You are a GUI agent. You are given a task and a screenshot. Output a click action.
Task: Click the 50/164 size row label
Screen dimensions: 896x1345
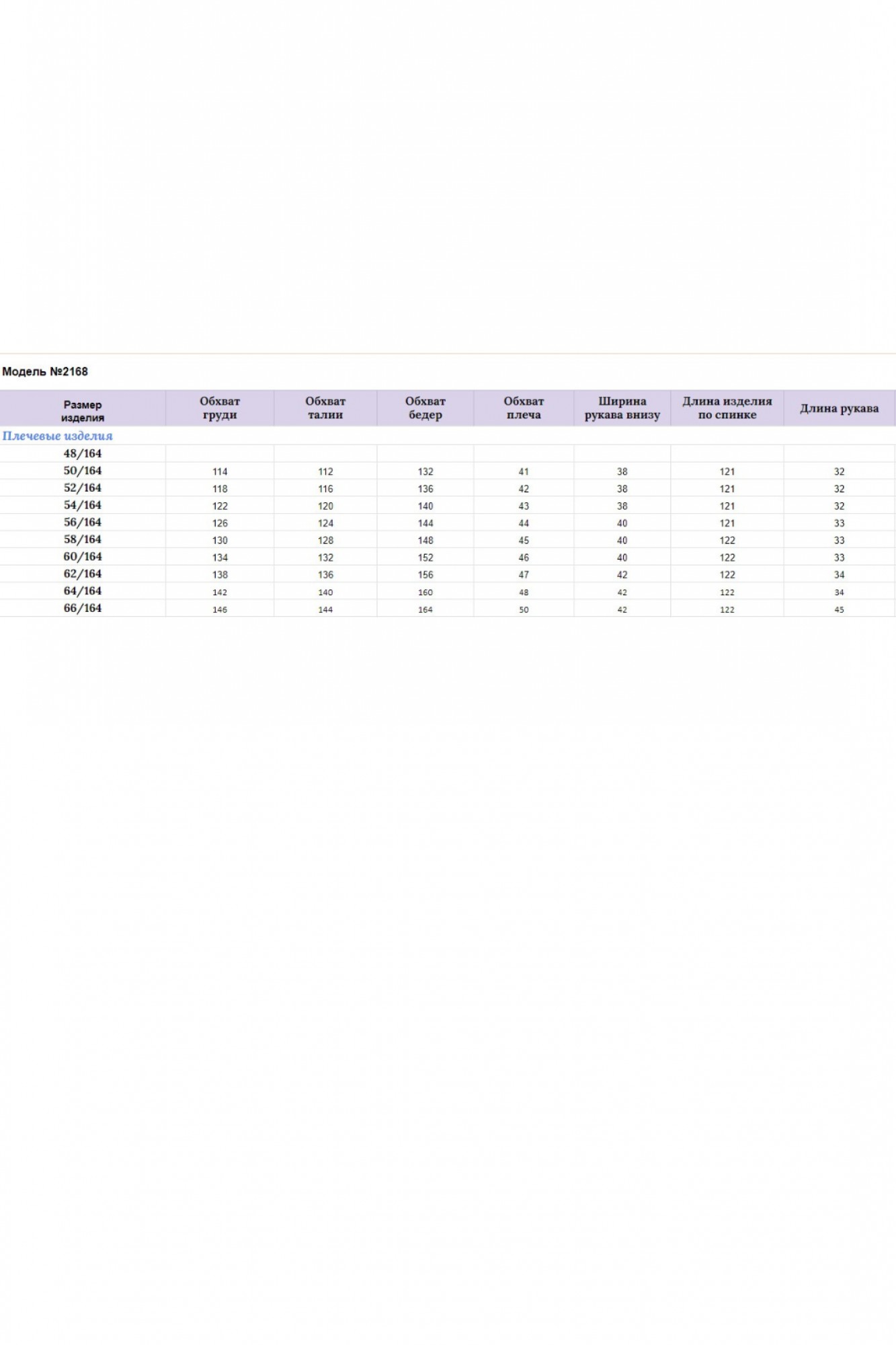click(83, 471)
